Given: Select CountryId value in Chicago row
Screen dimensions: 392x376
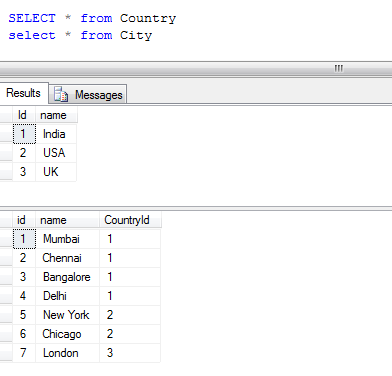Looking at the screenshot, I should pyautogui.click(x=130, y=334).
